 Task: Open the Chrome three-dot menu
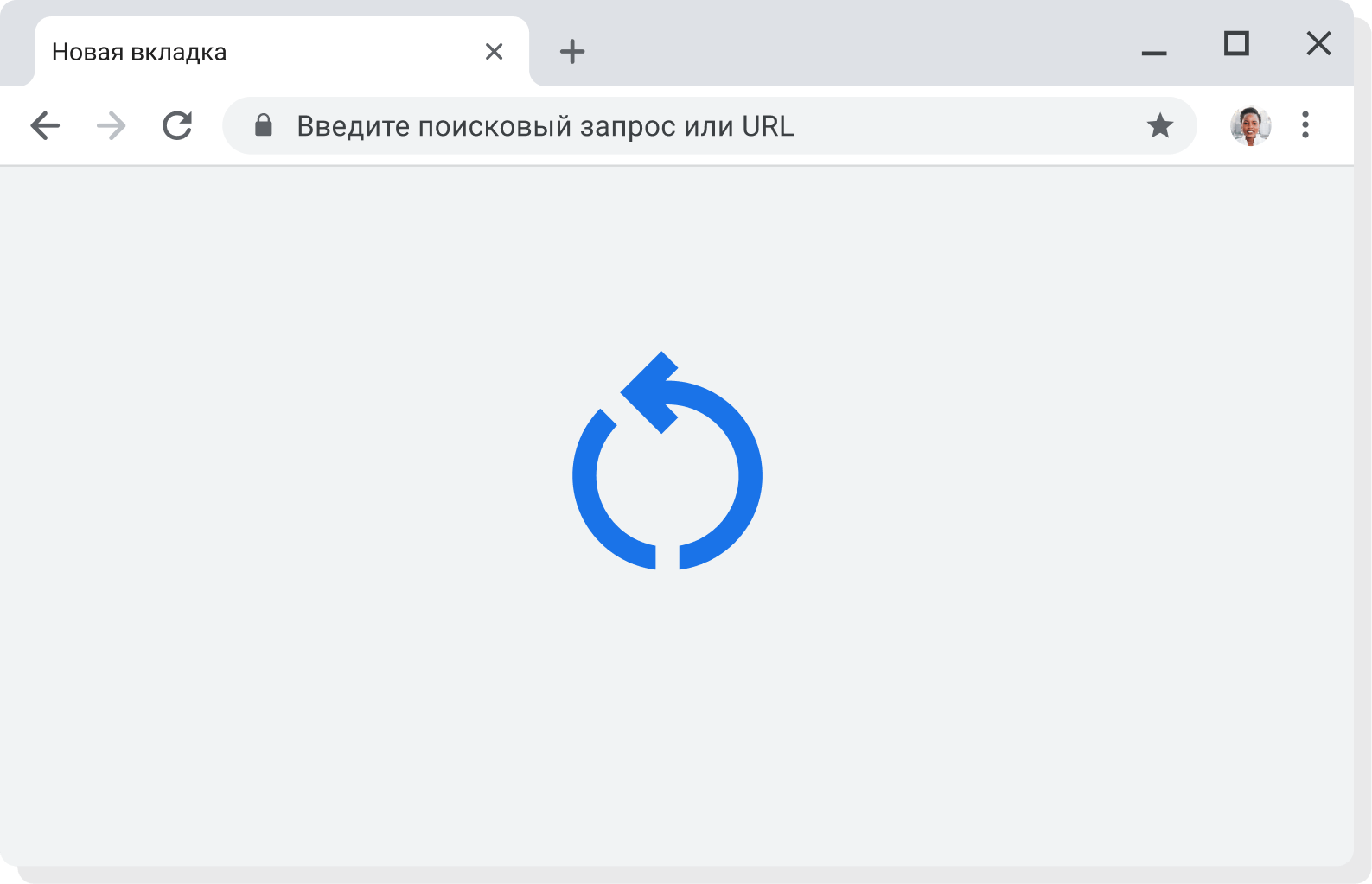1305,125
